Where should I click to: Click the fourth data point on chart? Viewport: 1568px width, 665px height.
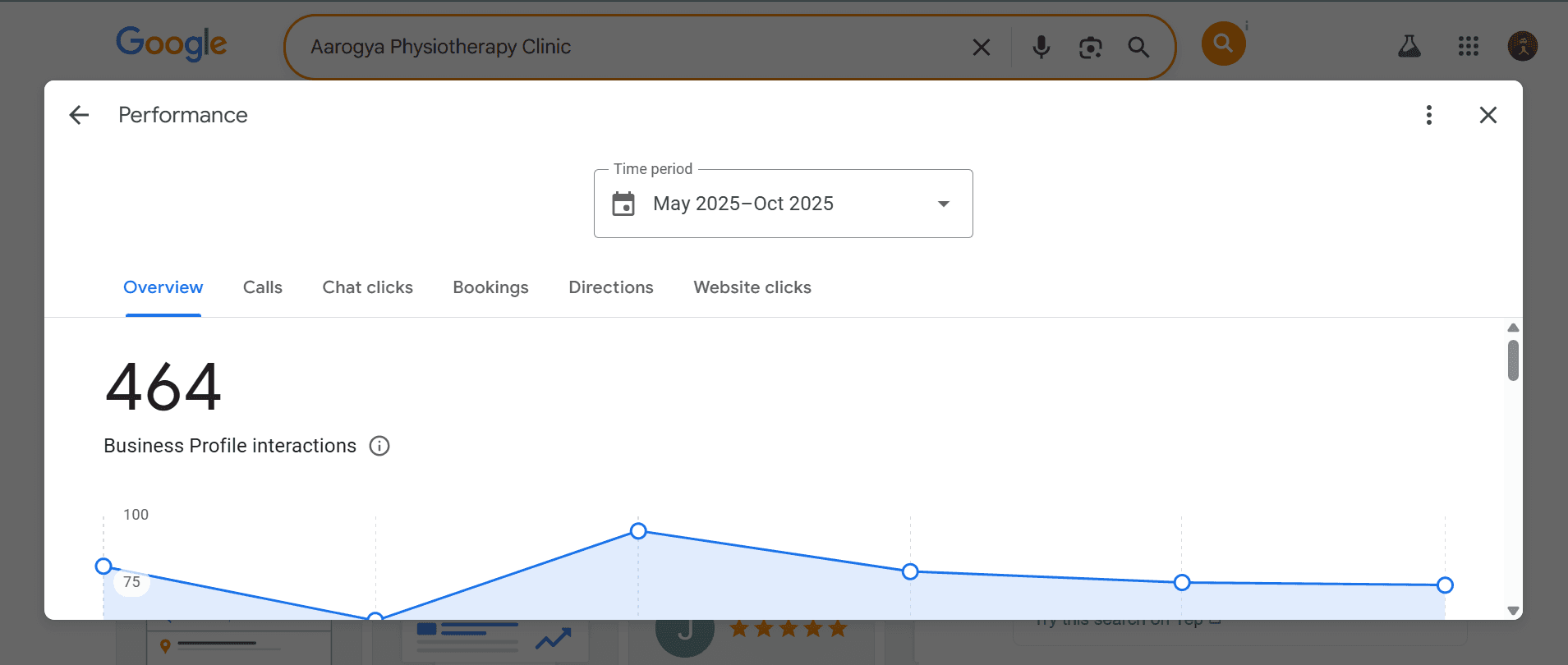point(910,571)
